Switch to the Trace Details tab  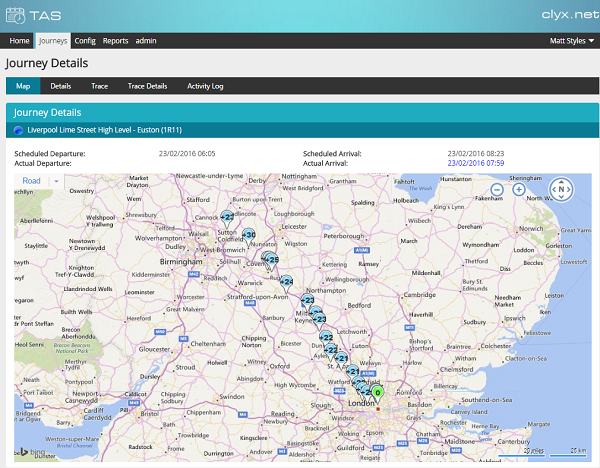[148, 86]
